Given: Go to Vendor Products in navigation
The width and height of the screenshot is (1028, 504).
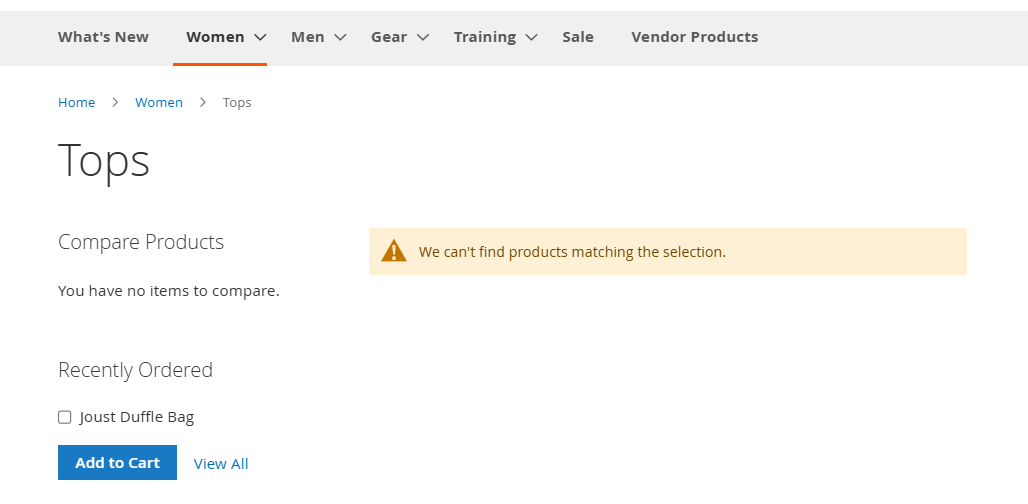Looking at the screenshot, I should [x=694, y=37].
